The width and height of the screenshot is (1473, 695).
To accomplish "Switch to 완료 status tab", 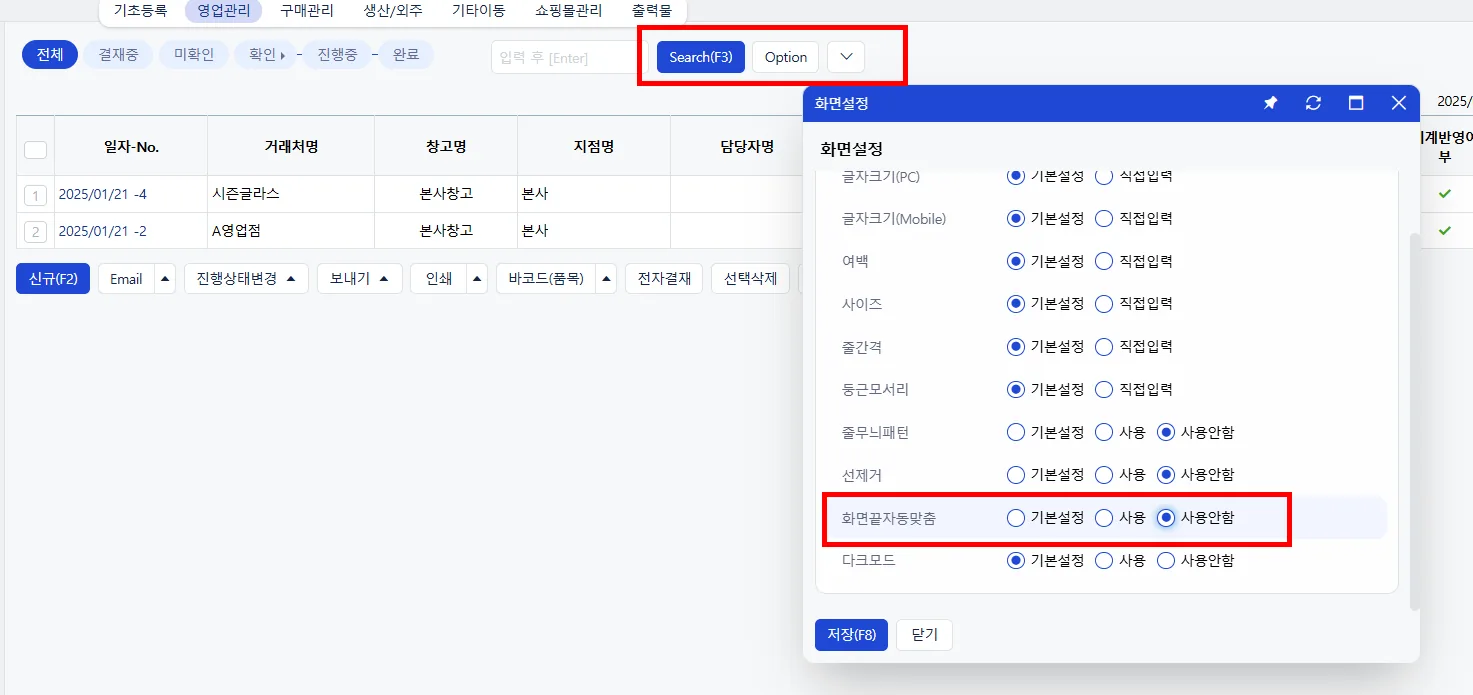I will tap(406, 55).
